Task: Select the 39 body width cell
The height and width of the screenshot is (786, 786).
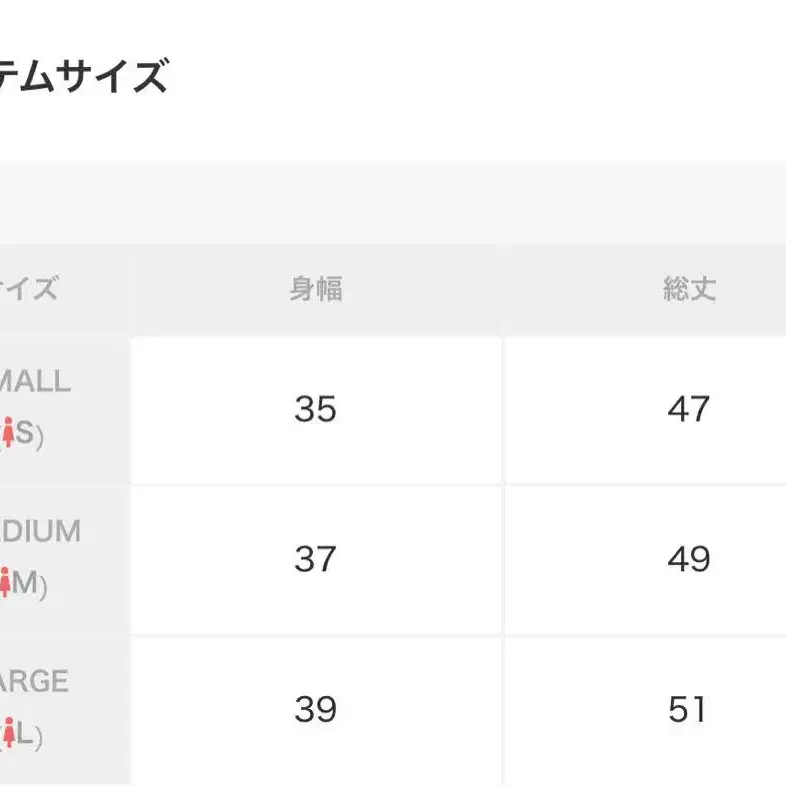Action: pos(316,710)
